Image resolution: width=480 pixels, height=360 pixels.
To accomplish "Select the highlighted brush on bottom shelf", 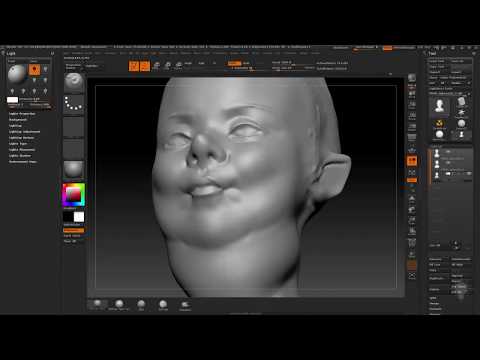I will coord(97,304).
